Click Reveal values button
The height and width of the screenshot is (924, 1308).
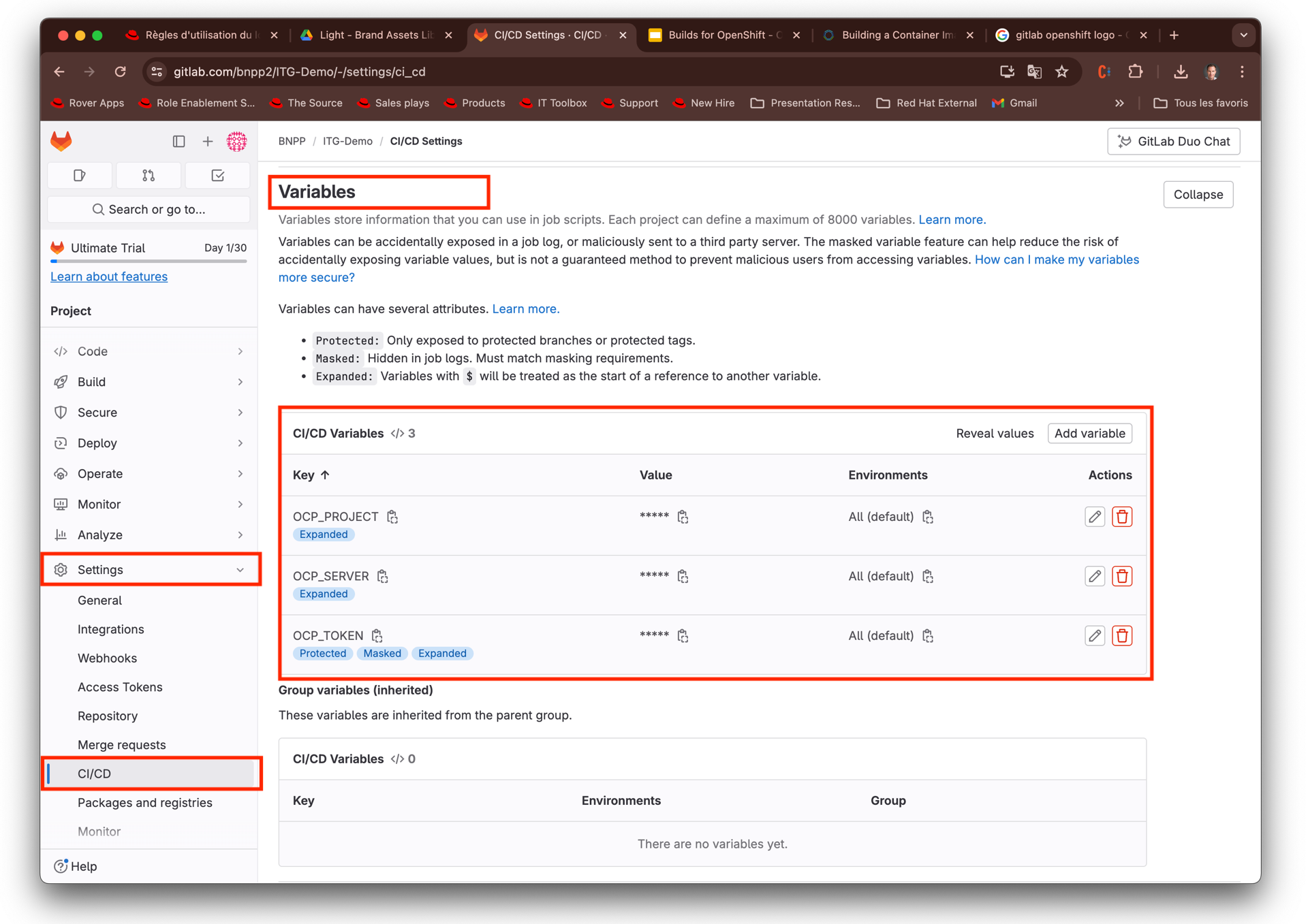click(995, 434)
